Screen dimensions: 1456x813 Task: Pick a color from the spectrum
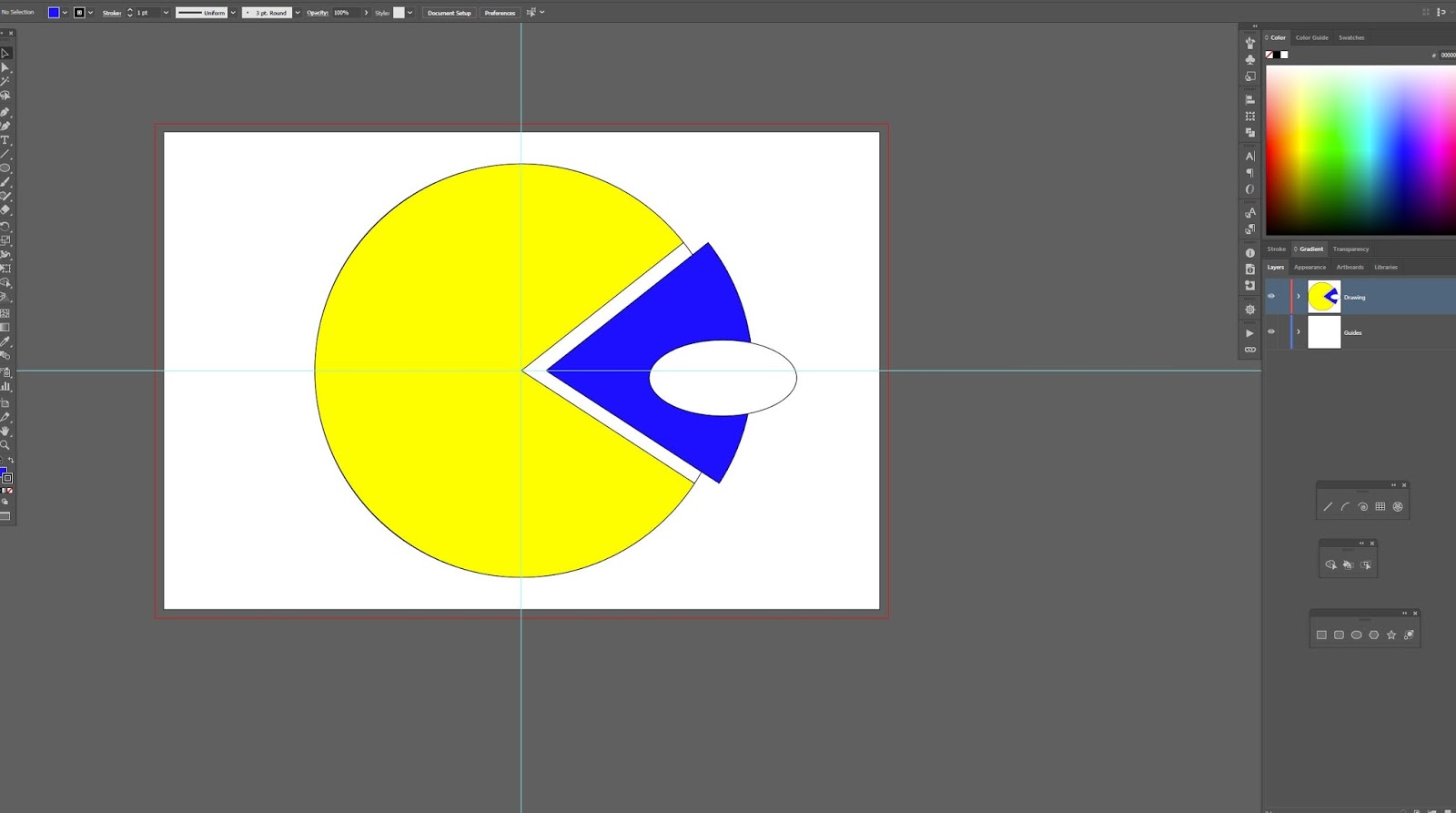1360,150
